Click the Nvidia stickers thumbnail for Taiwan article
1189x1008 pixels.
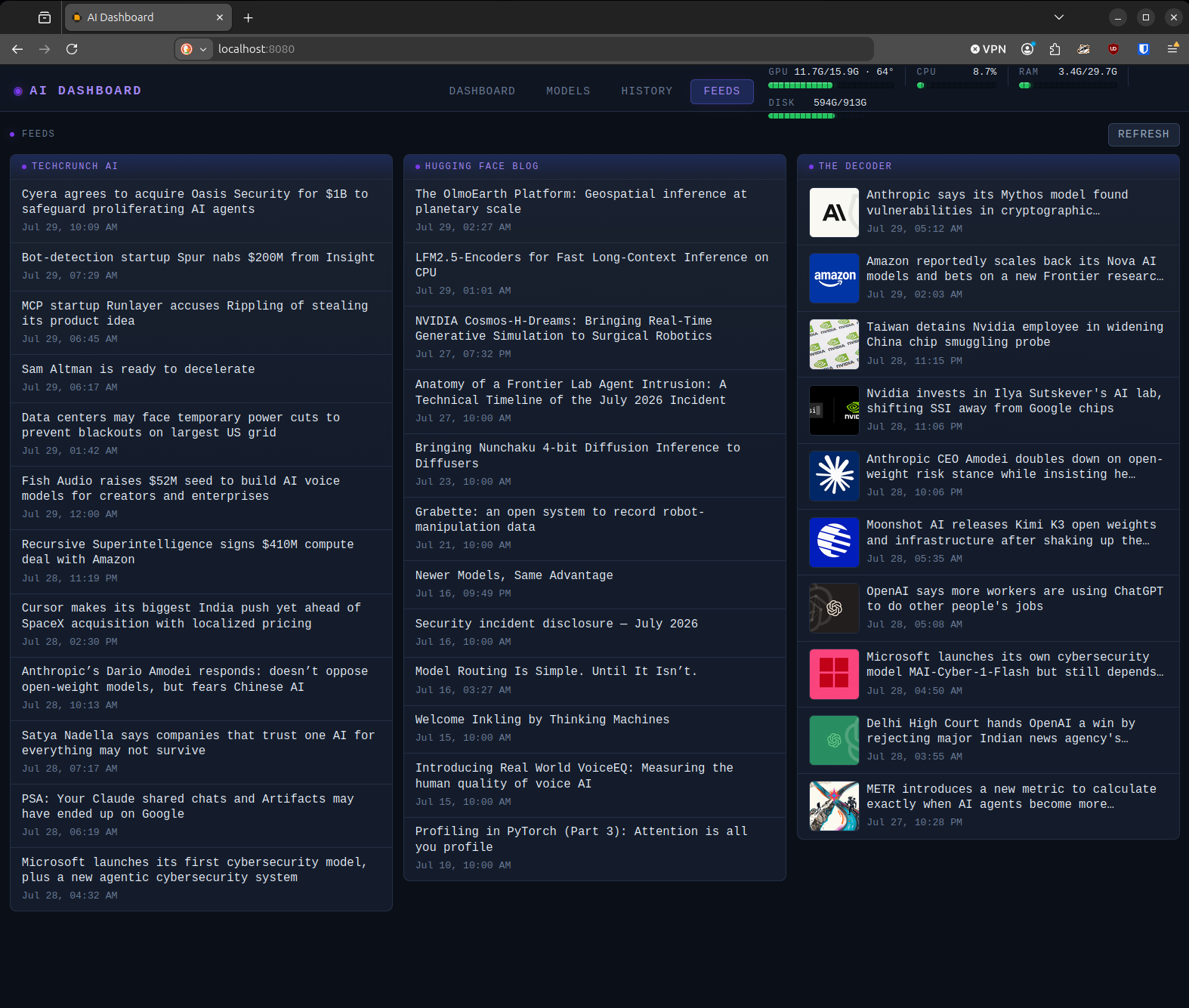tap(834, 344)
